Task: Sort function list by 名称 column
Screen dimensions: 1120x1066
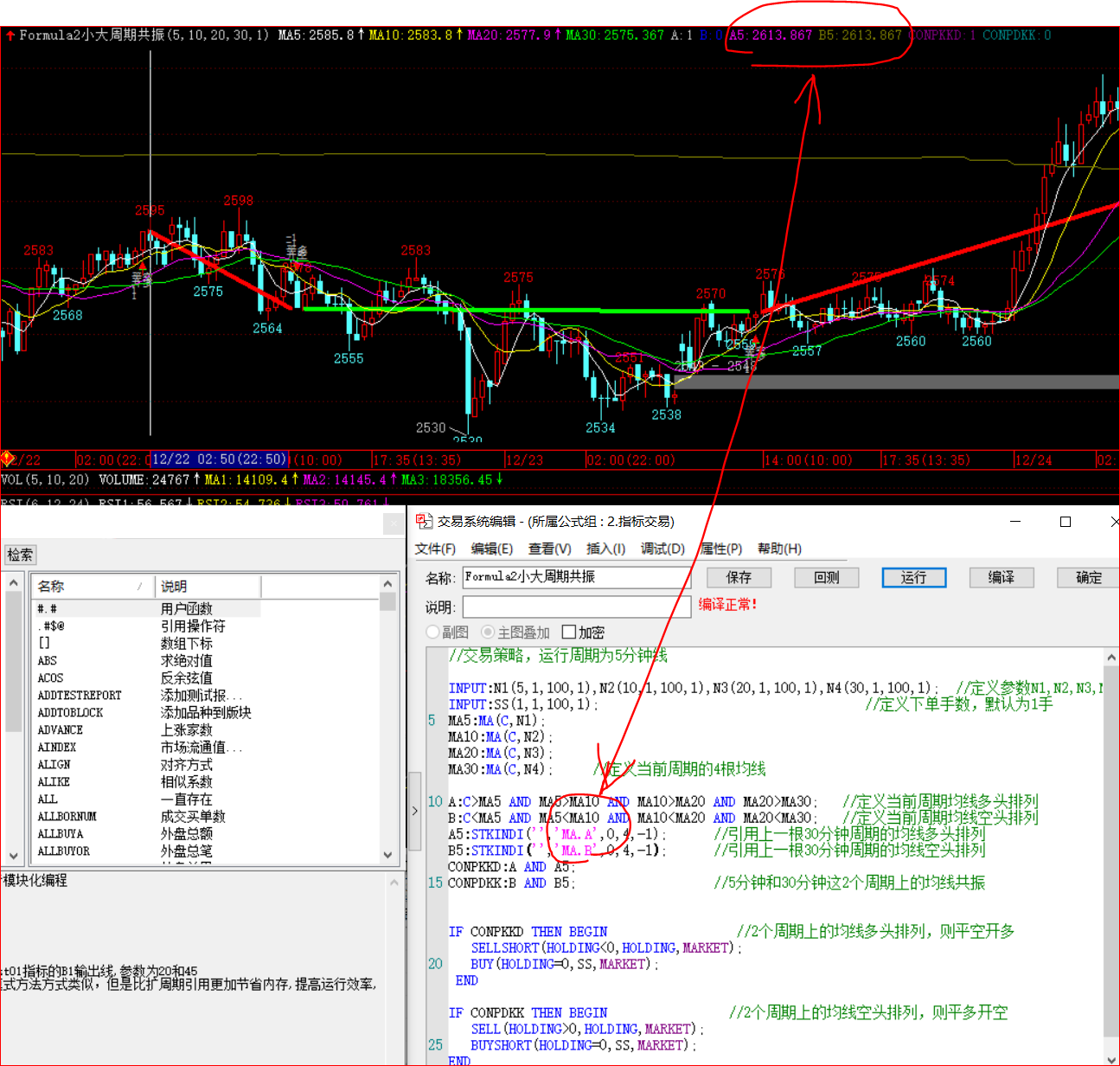Action: tap(93, 586)
